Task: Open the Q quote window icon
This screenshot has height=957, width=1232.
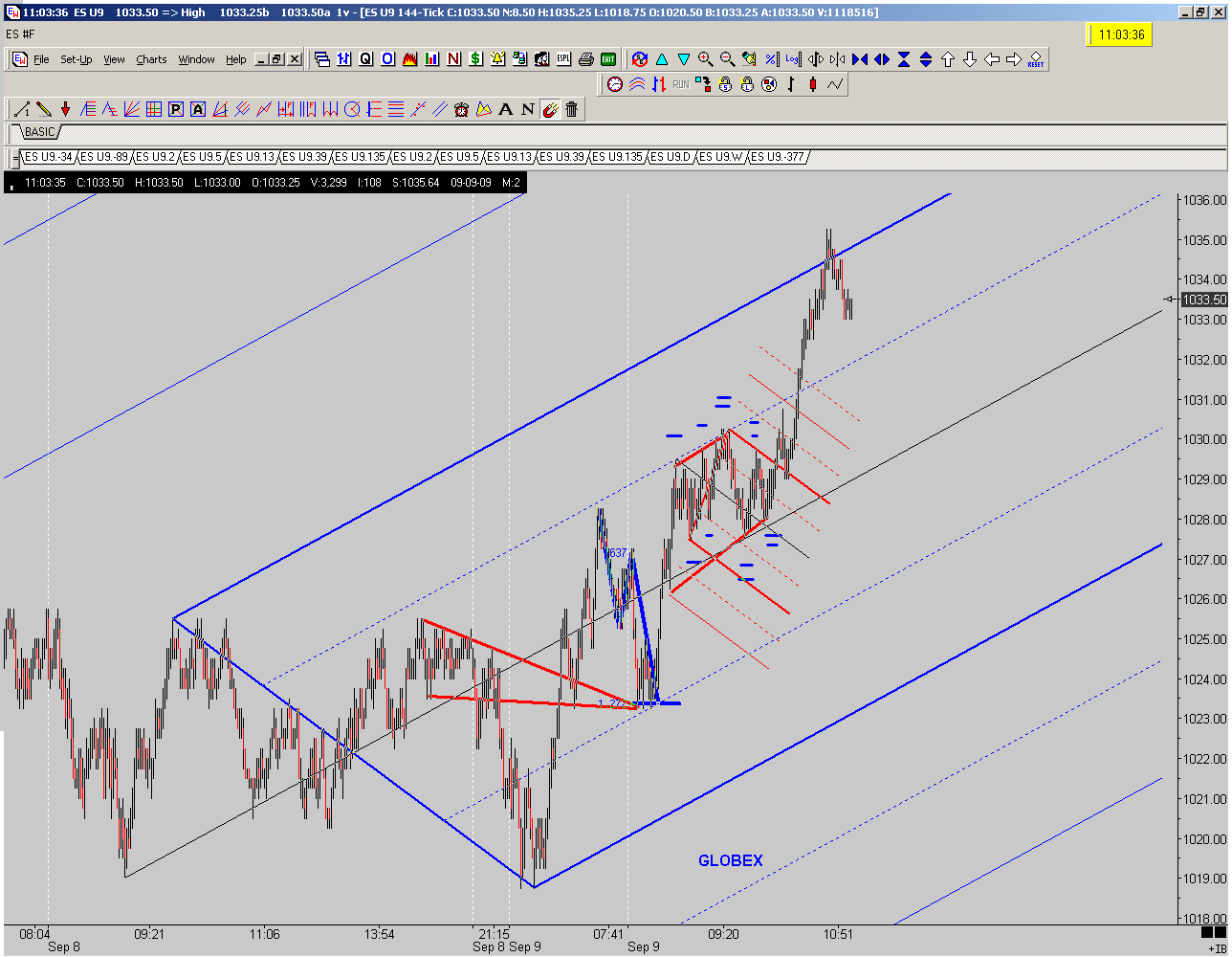Action: click(x=364, y=59)
